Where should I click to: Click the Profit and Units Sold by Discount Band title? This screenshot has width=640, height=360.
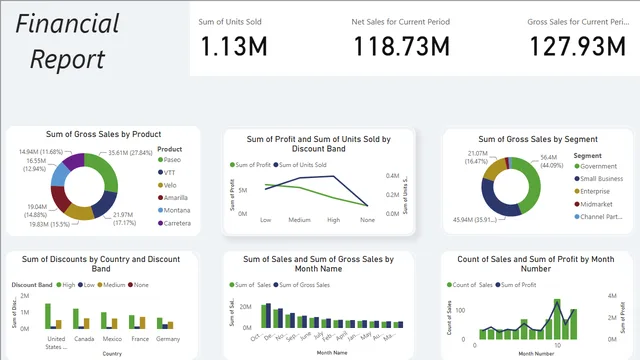(x=318, y=144)
